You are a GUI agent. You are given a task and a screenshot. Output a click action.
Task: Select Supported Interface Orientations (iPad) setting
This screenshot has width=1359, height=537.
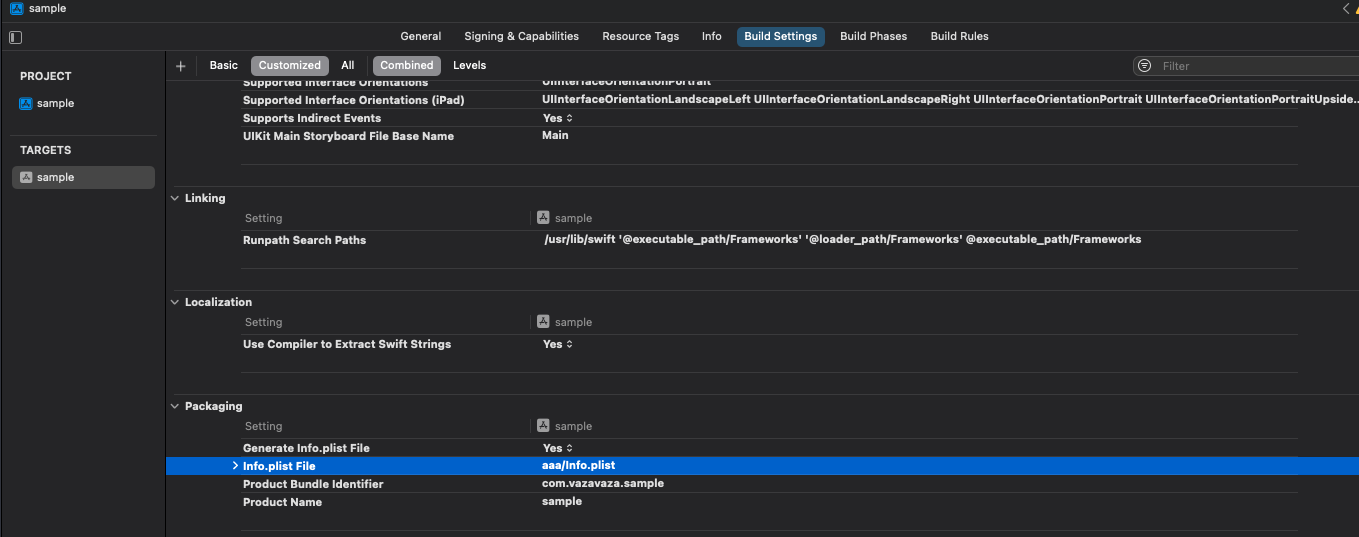pos(354,100)
